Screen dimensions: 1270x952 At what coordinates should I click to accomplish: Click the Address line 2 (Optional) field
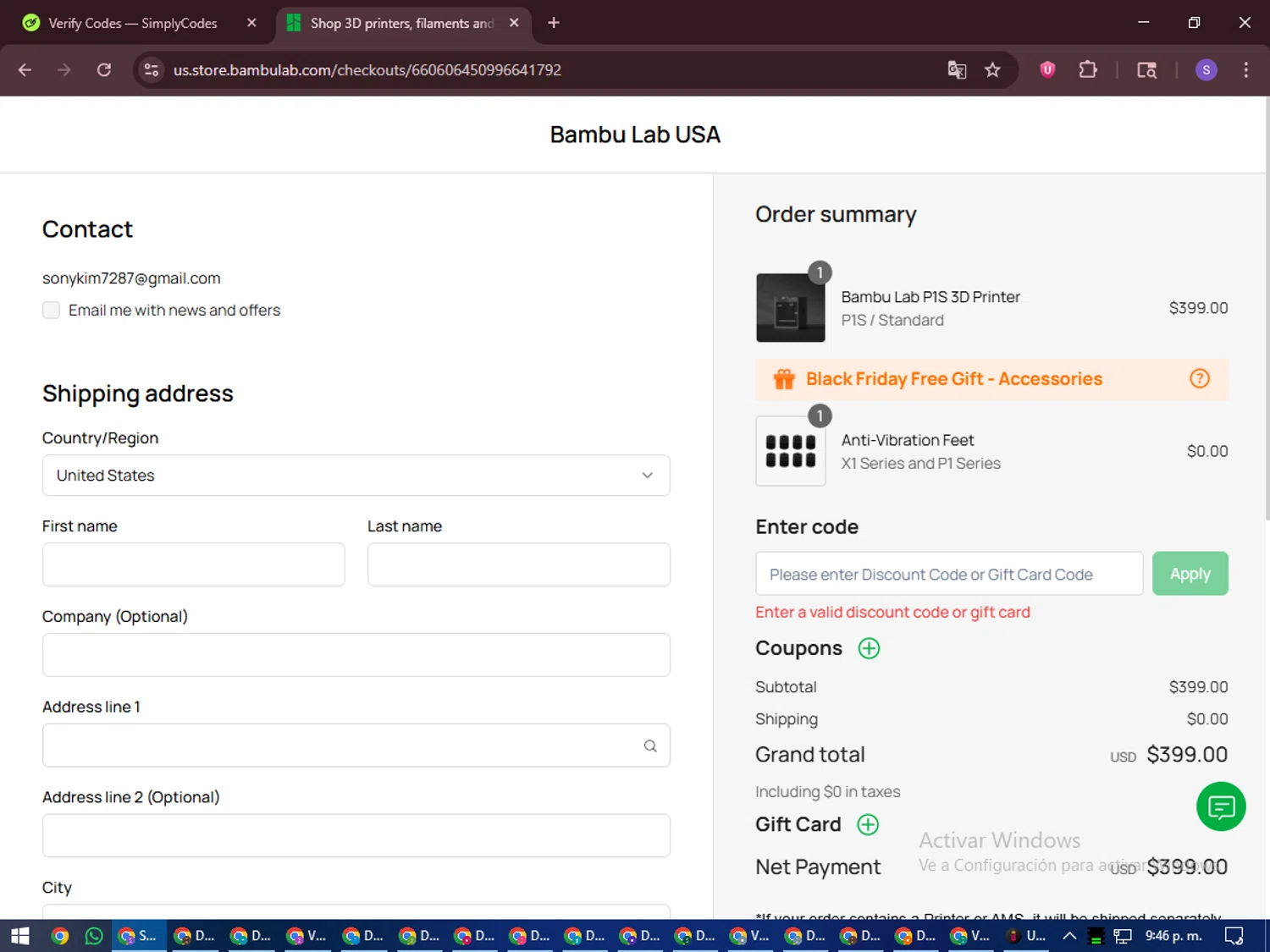pos(356,836)
